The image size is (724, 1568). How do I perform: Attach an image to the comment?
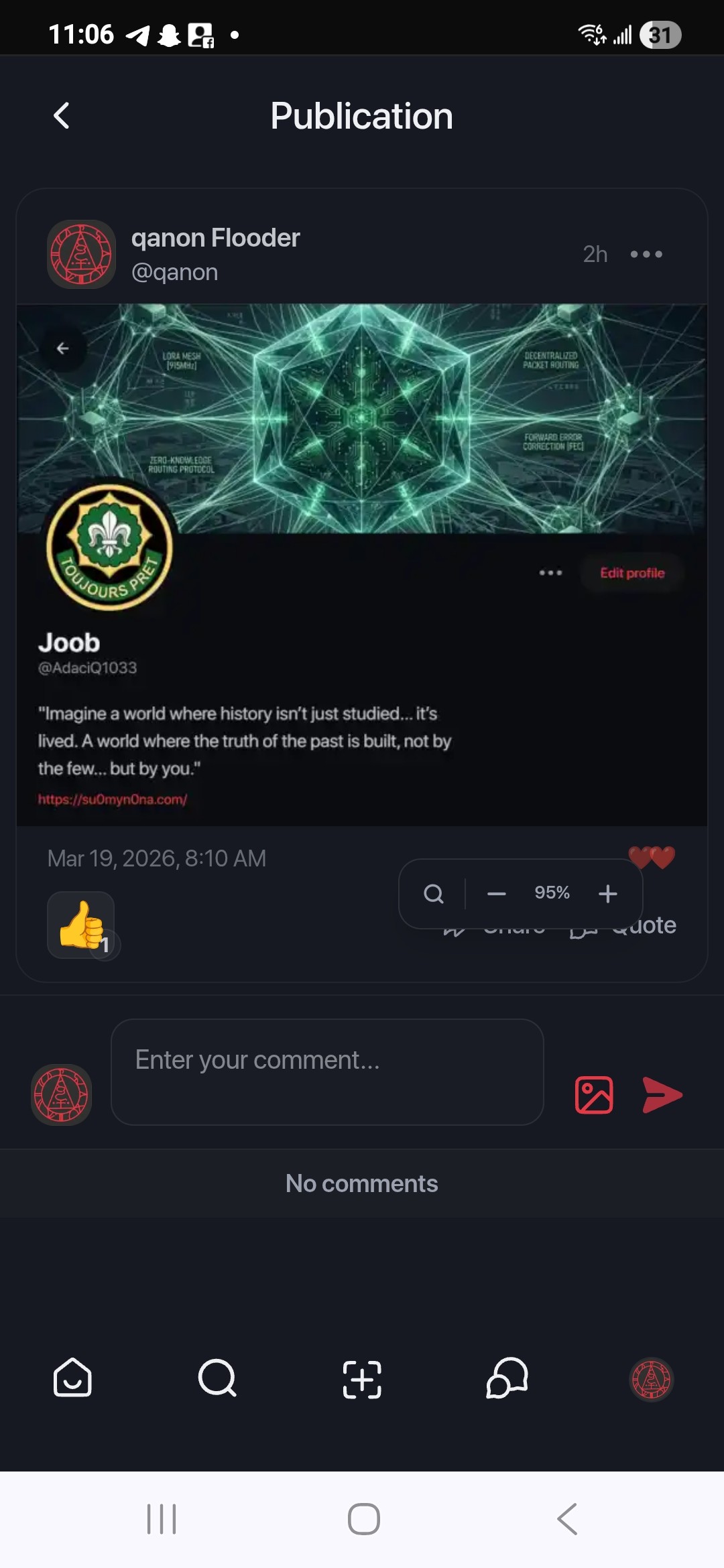coord(594,1095)
